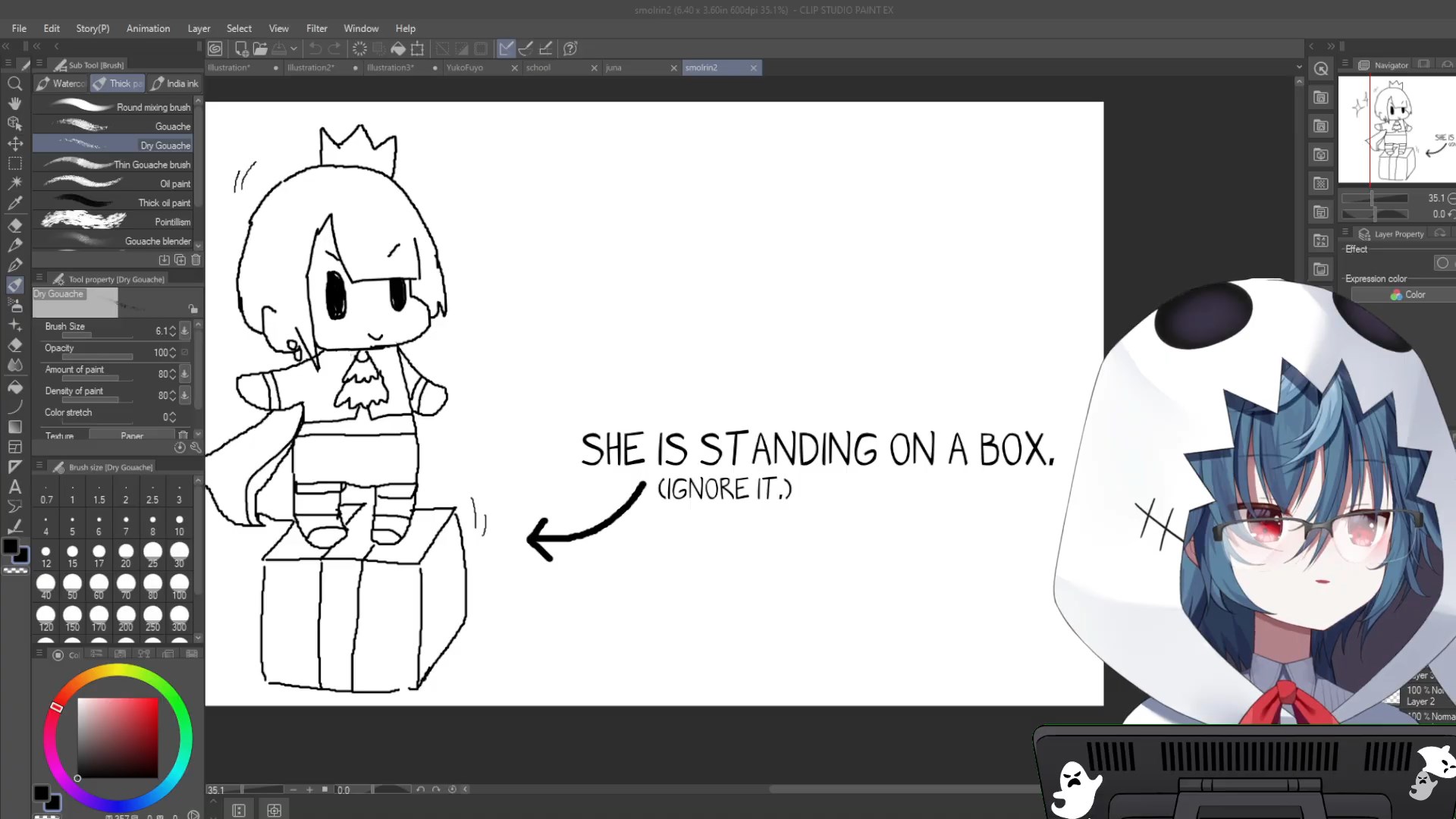Select the Auto select wand tool
Image resolution: width=1456 pixels, height=819 pixels.
(x=14, y=183)
